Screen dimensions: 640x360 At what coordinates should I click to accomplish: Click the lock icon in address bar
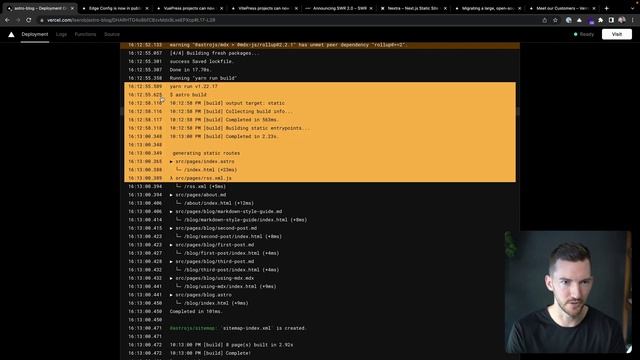42,20
